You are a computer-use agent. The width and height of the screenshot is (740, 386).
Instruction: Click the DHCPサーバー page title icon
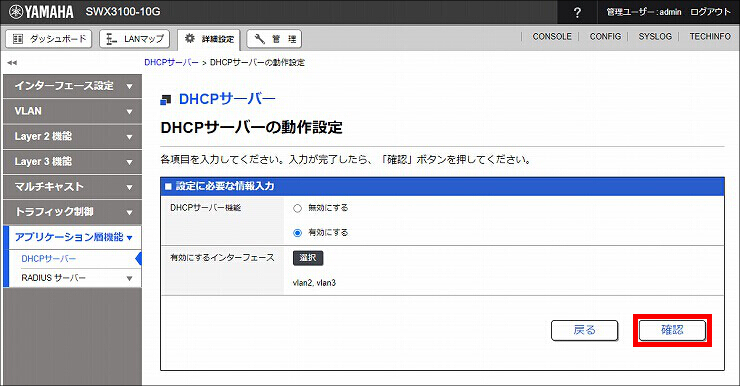click(x=166, y=100)
